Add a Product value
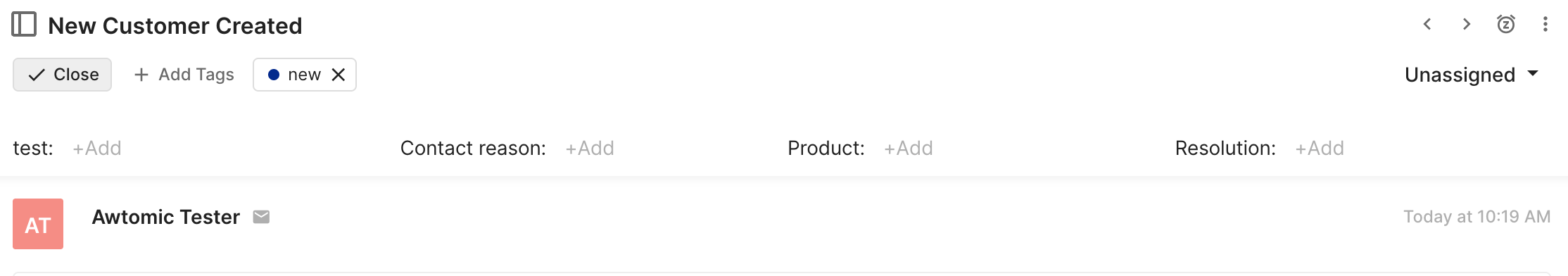The image size is (1568, 276). pos(909,148)
